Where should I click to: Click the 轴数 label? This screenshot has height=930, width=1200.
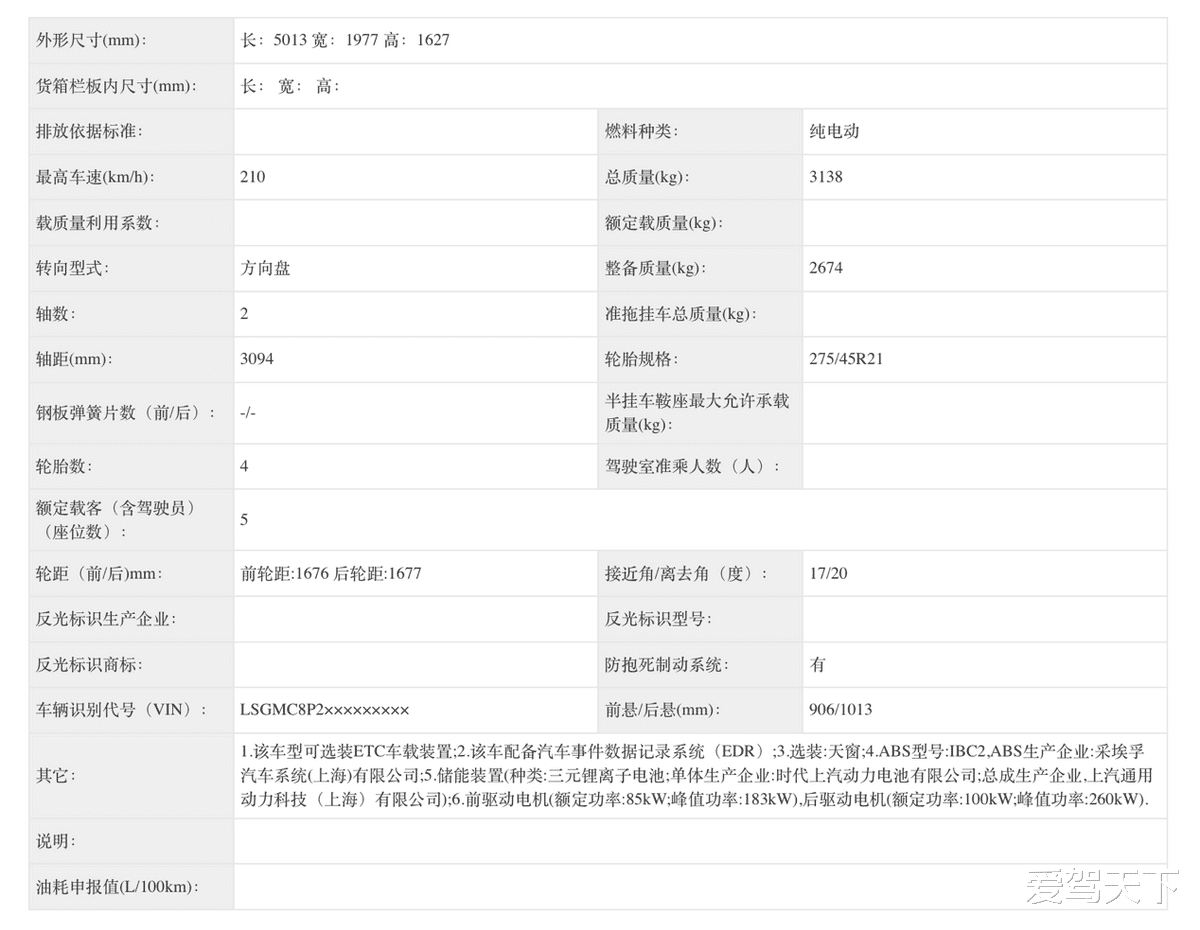[x=56, y=314]
